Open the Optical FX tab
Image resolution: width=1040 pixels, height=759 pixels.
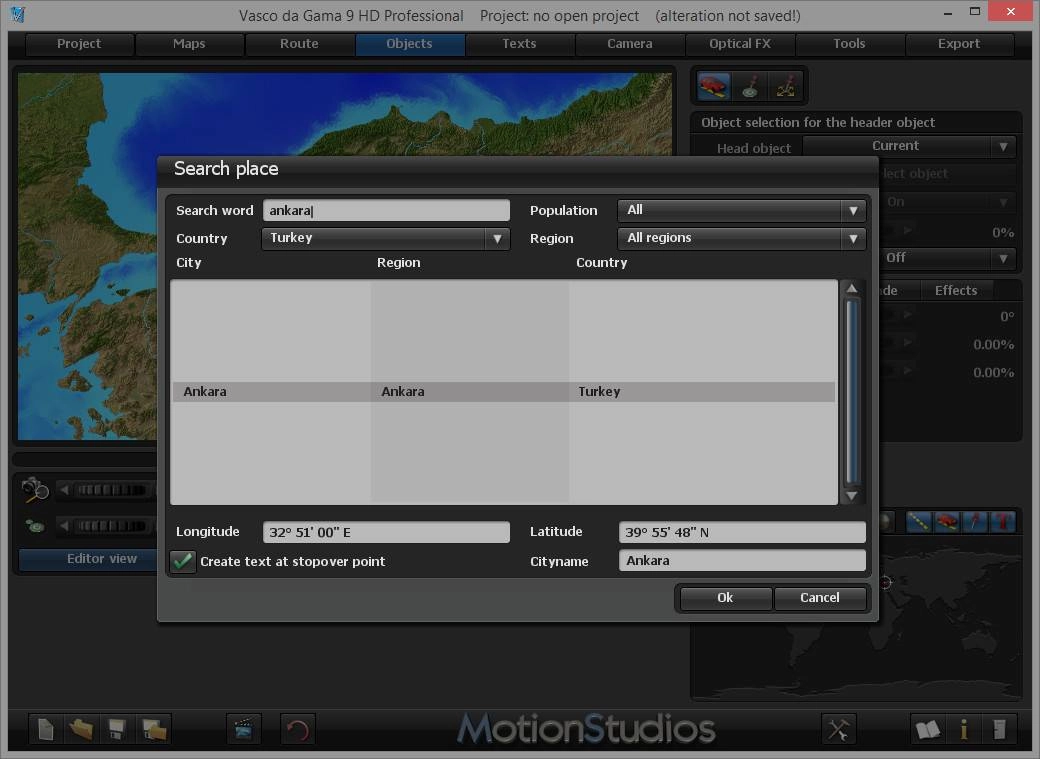(x=740, y=44)
